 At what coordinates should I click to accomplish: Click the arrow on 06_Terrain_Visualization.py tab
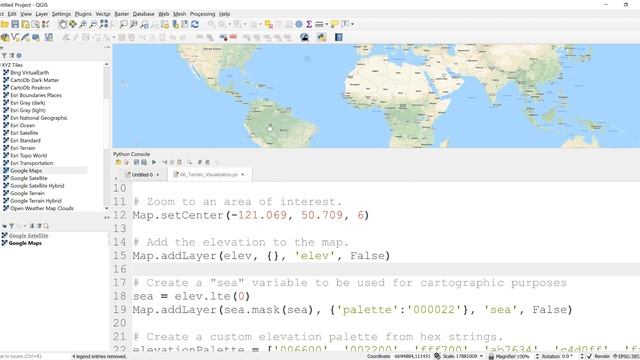pyautogui.click(x=243, y=175)
